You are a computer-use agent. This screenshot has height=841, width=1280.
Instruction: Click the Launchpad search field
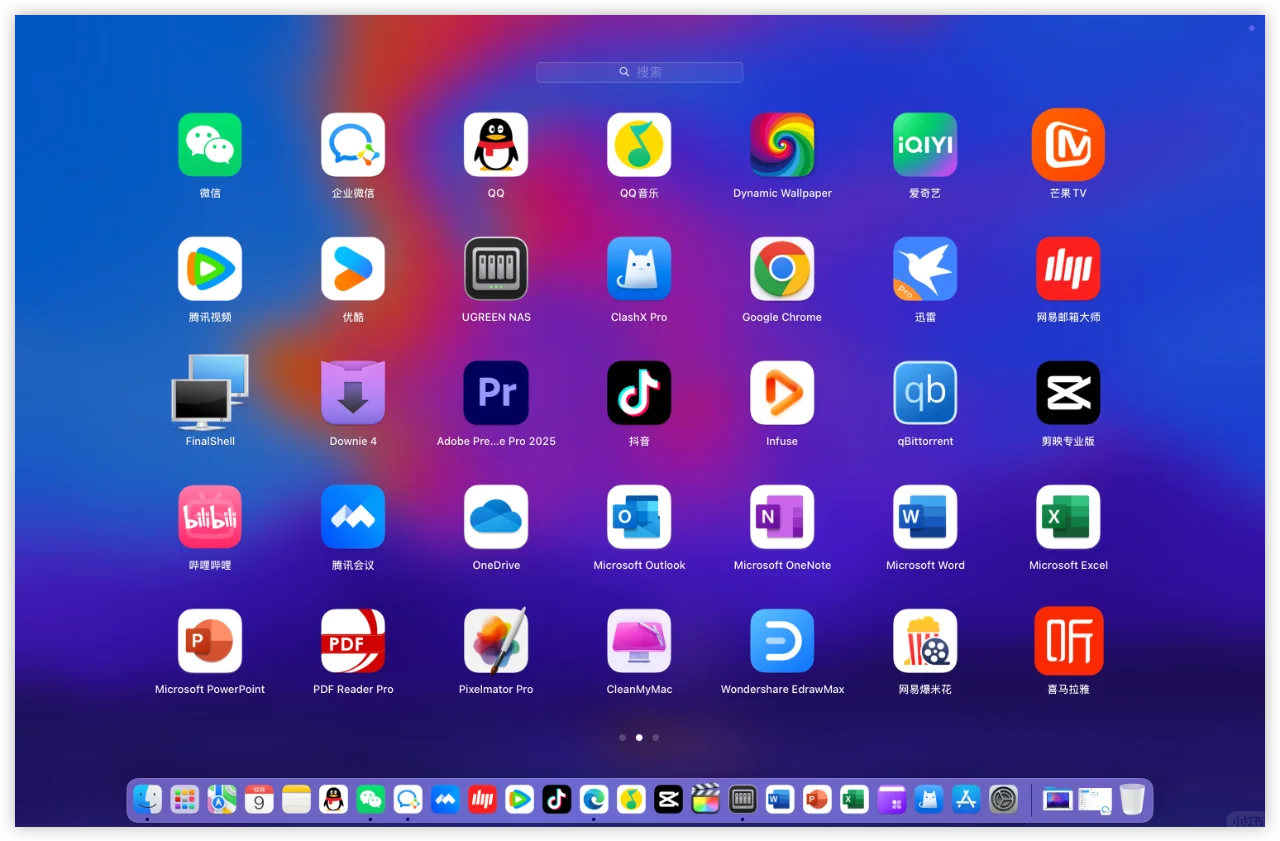[639, 71]
